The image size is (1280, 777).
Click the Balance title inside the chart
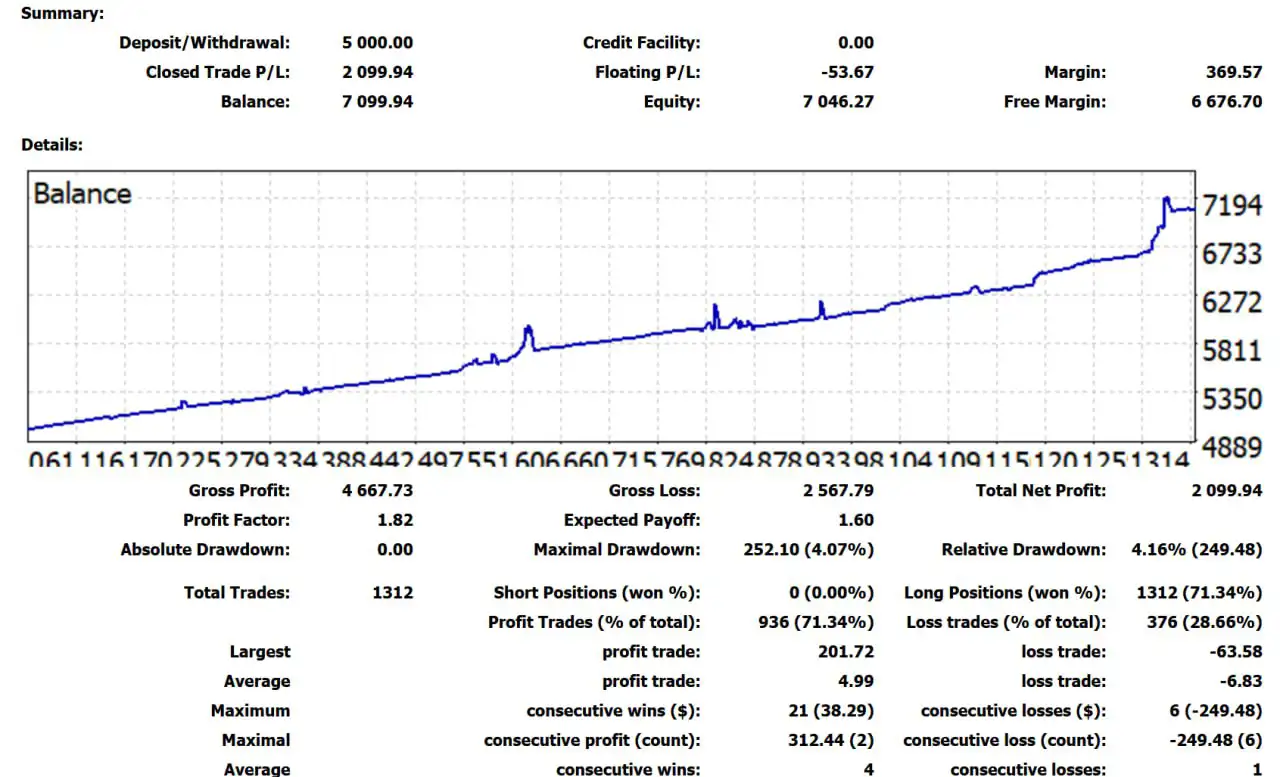[82, 193]
